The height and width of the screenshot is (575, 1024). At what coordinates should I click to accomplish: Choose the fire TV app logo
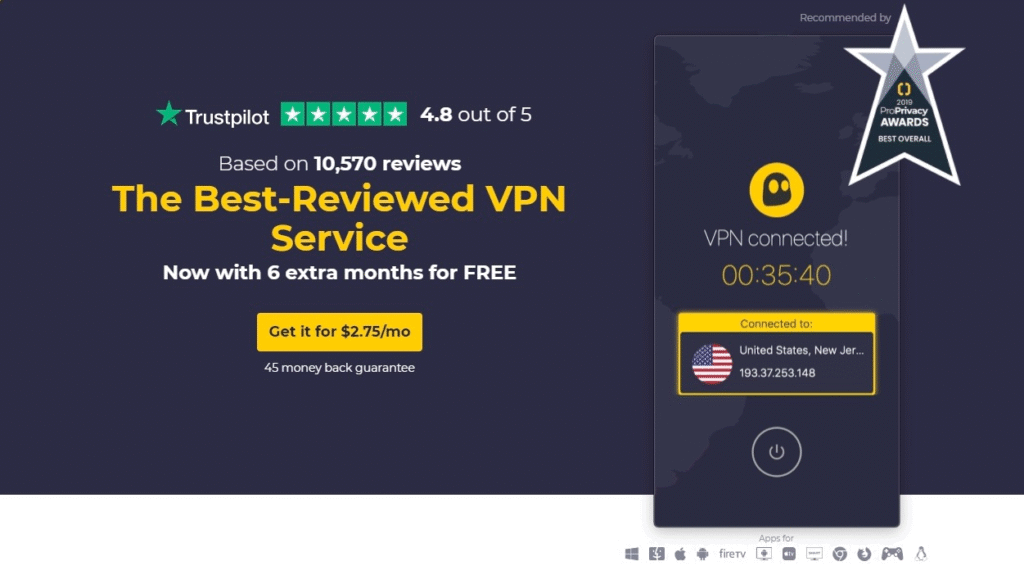coord(732,554)
